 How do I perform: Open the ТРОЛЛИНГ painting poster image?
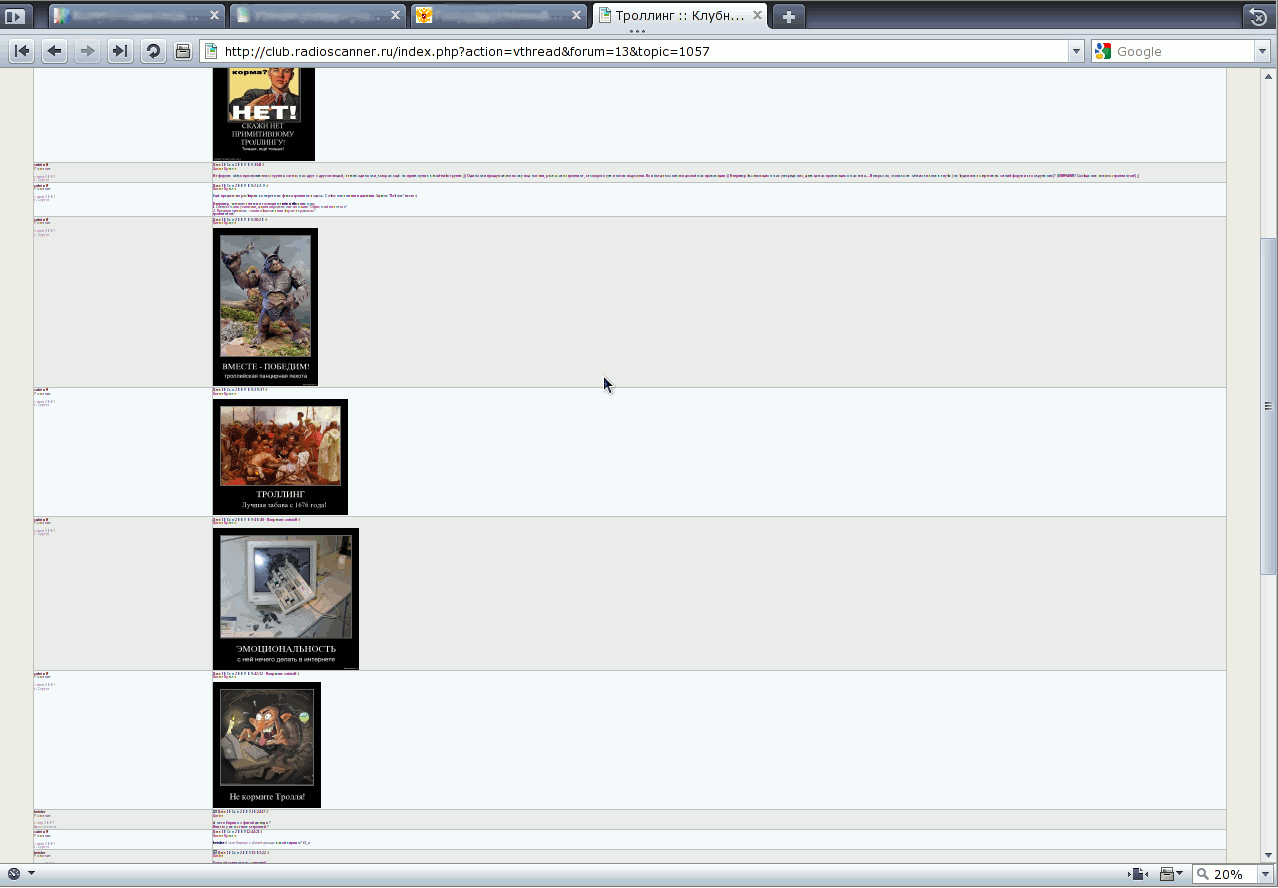coord(280,457)
